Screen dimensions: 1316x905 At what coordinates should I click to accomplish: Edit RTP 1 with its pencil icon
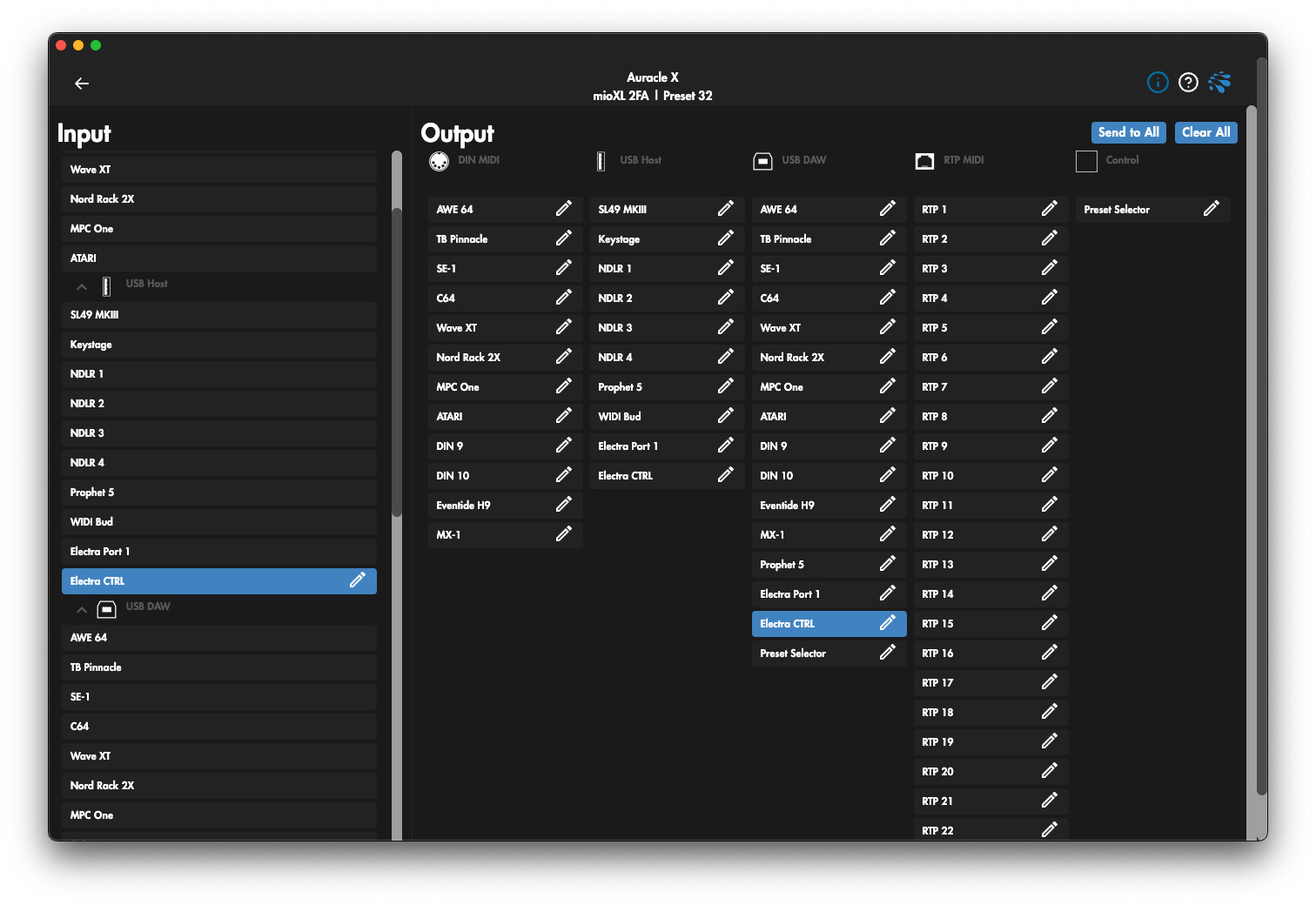(1049, 209)
